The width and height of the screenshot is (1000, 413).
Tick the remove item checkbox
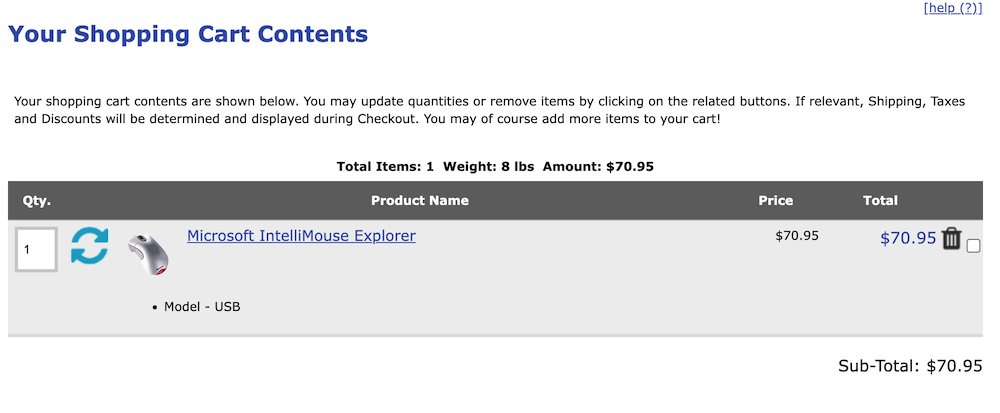(x=974, y=246)
